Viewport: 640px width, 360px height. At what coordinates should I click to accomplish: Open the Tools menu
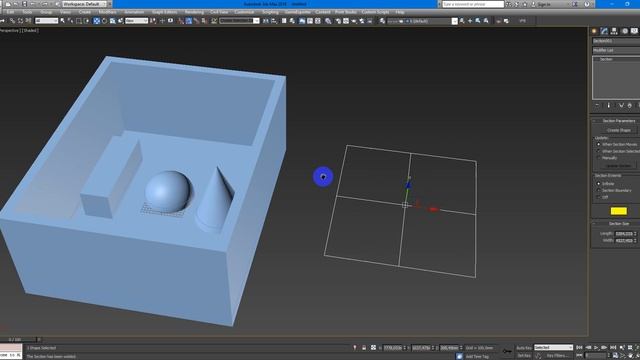point(27,12)
